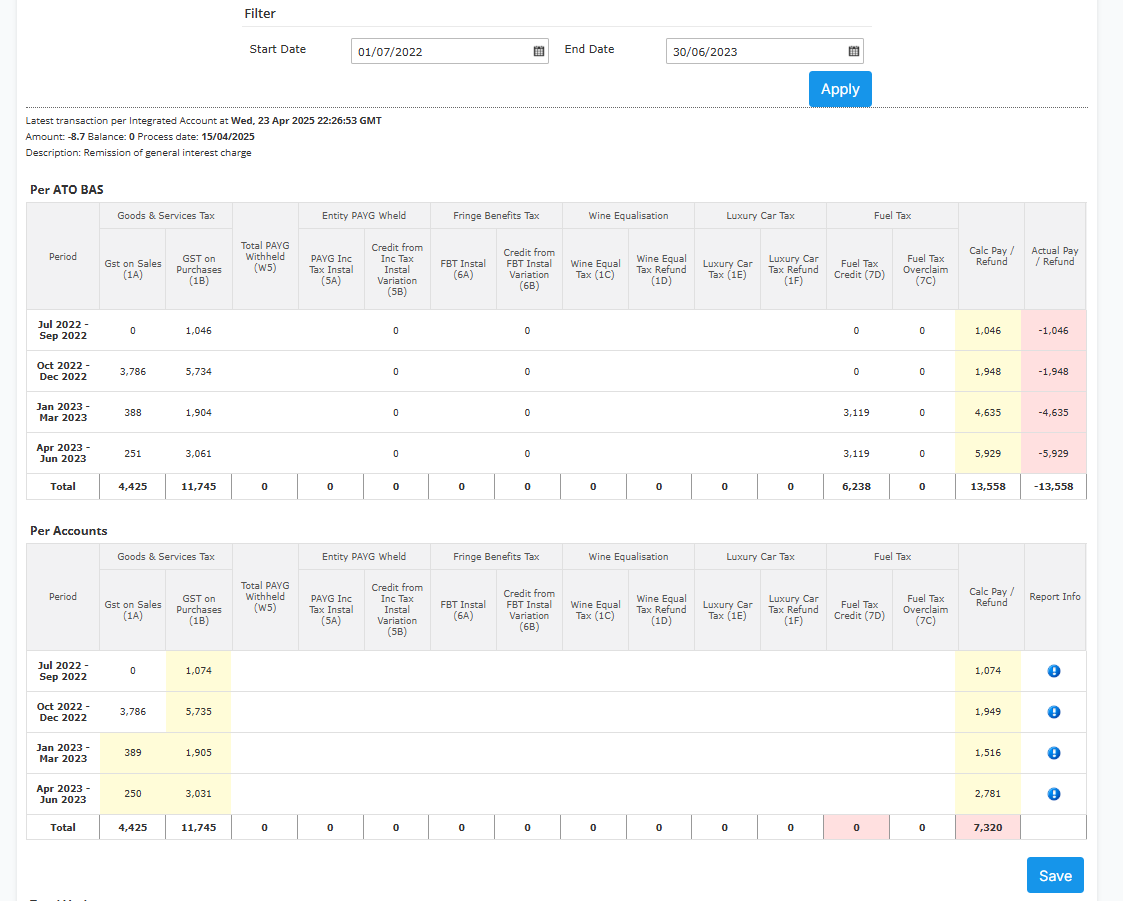Click ATO BAS GST on Purchases 5,734
This screenshot has height=901, width=1123.
click(198, 372)
